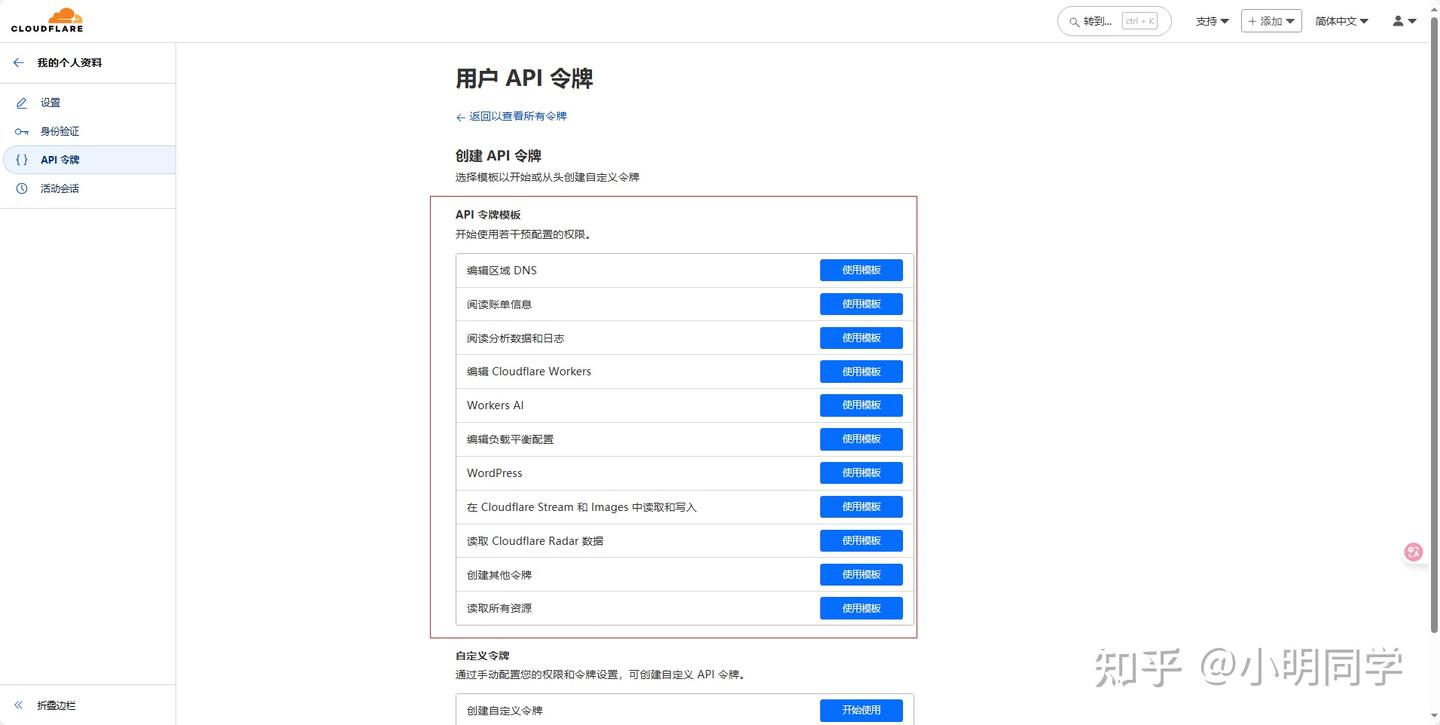Click the 阅读账单信息 row text
Image resolution: width=1440 pixels, height=725 pixels.
click(499, 304)
